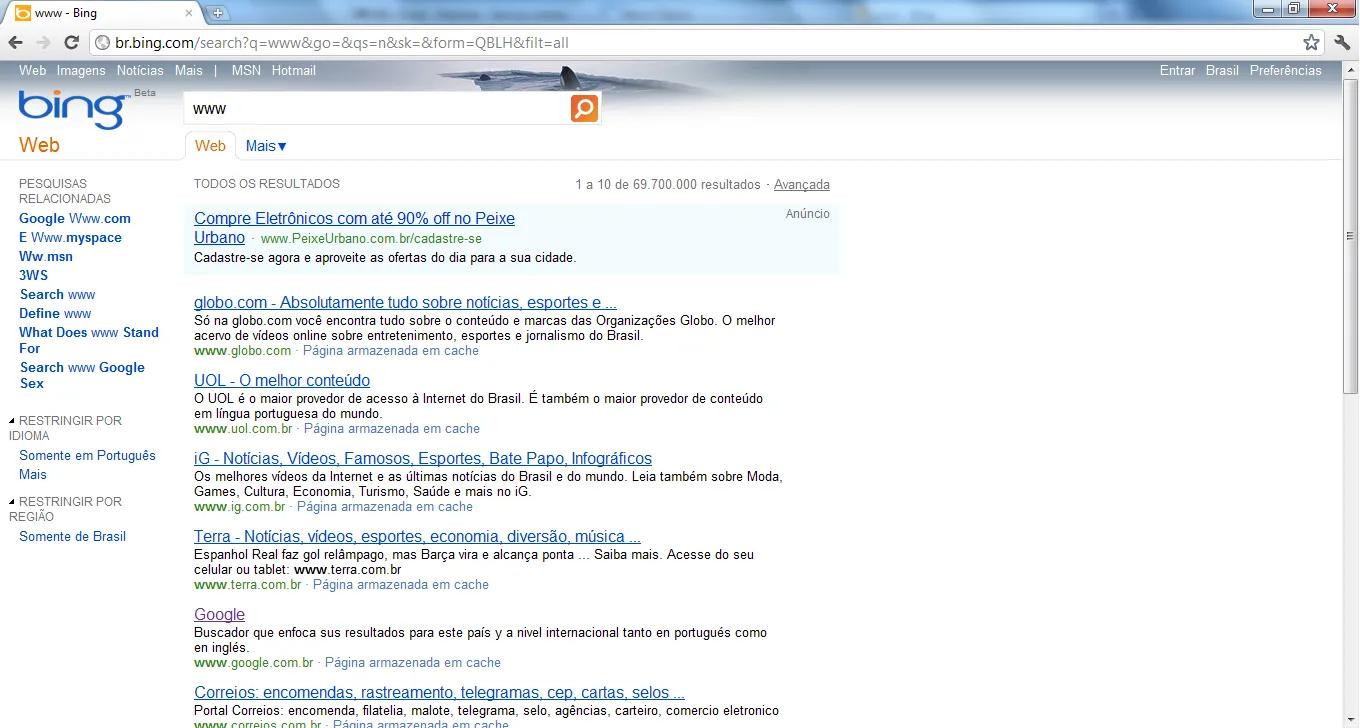
Task: Open the Google search result title
Action: (x=219, y=615)
